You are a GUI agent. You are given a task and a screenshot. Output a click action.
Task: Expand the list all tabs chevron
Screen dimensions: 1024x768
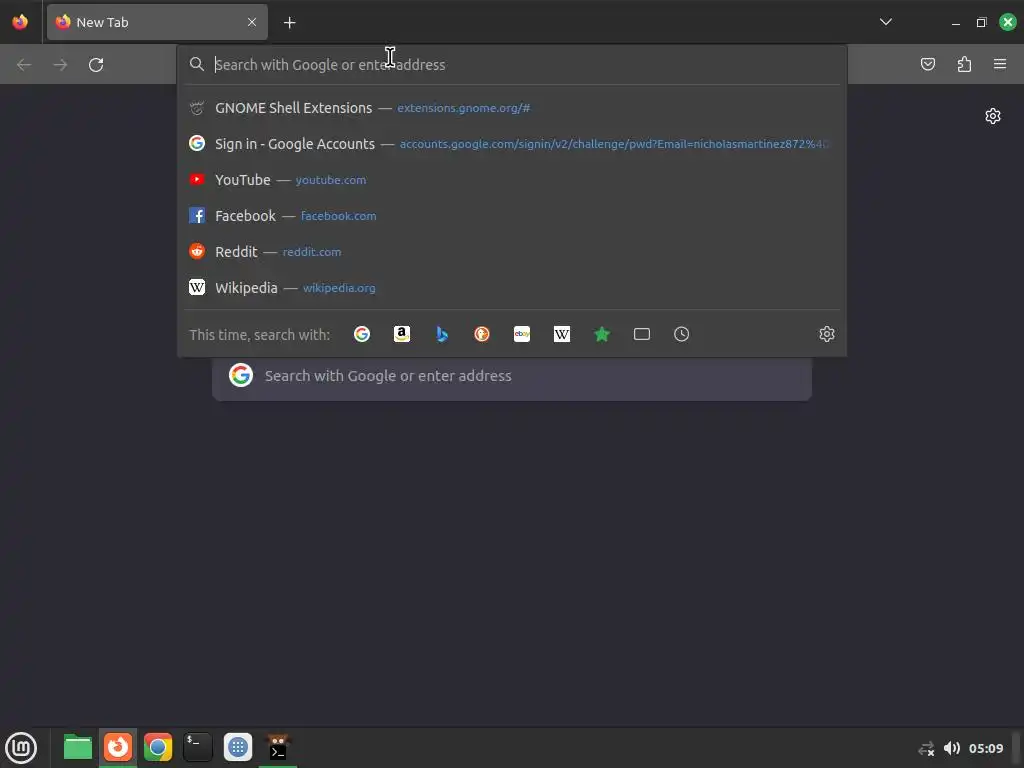coord(886,22)
